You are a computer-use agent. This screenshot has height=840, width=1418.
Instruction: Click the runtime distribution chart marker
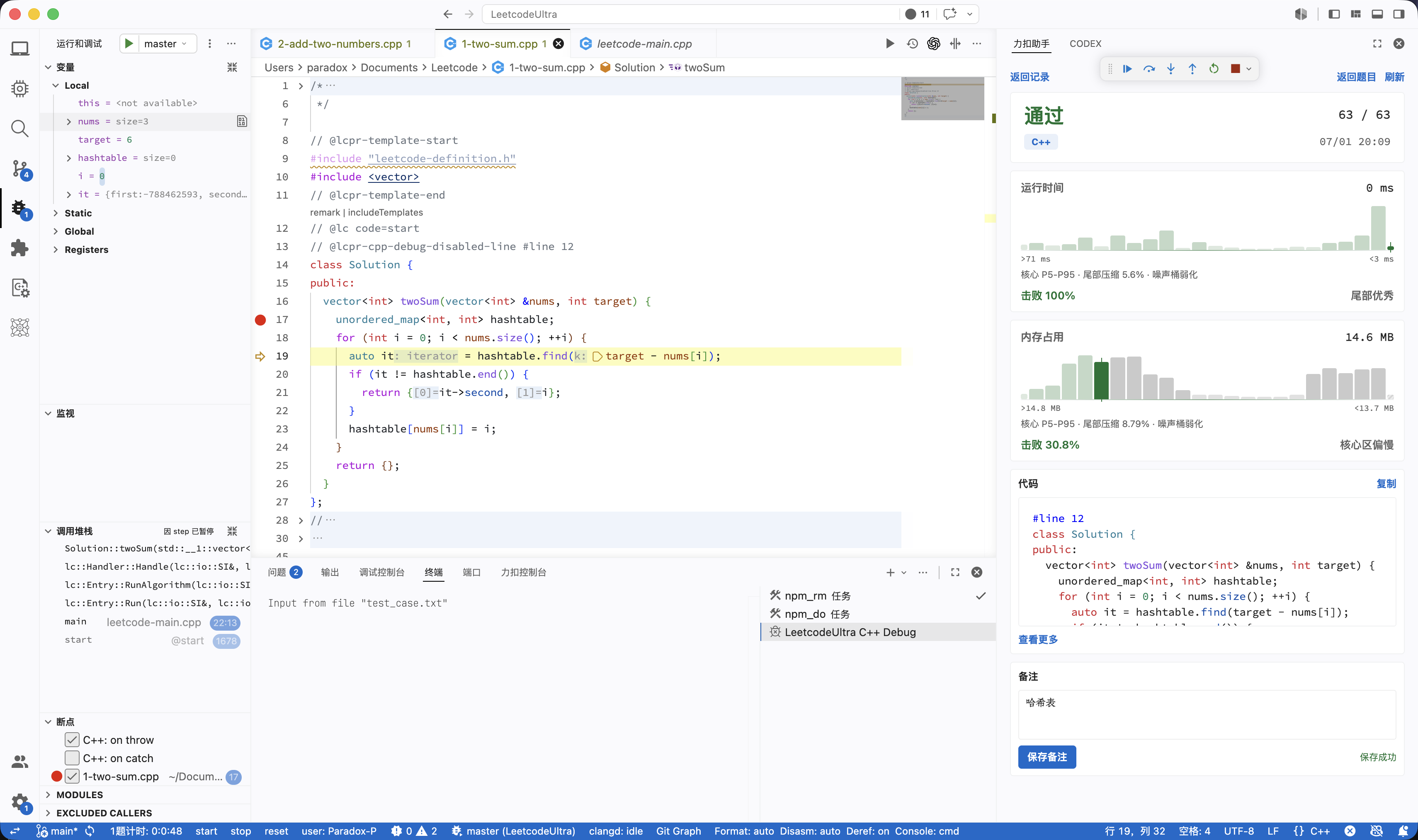click(x=1390, y=248)
